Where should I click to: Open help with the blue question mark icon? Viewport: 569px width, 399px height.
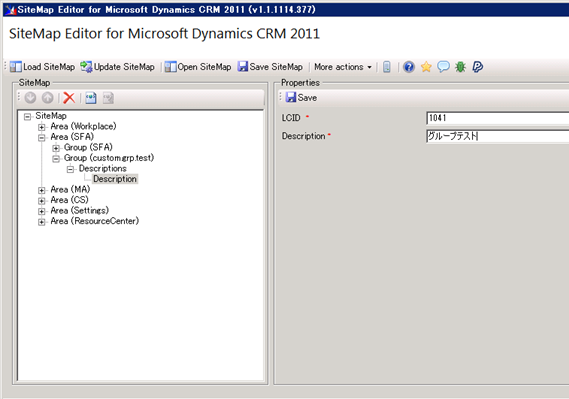coord(409,67)
